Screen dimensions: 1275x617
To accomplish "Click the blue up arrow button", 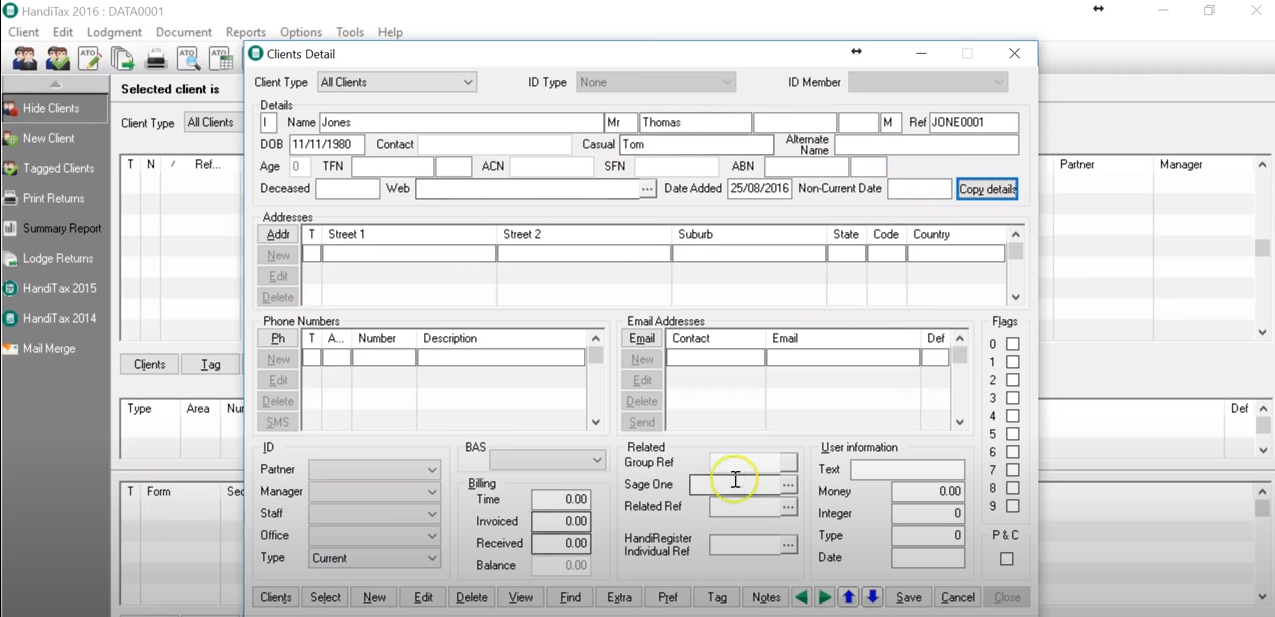I will 848,597.
